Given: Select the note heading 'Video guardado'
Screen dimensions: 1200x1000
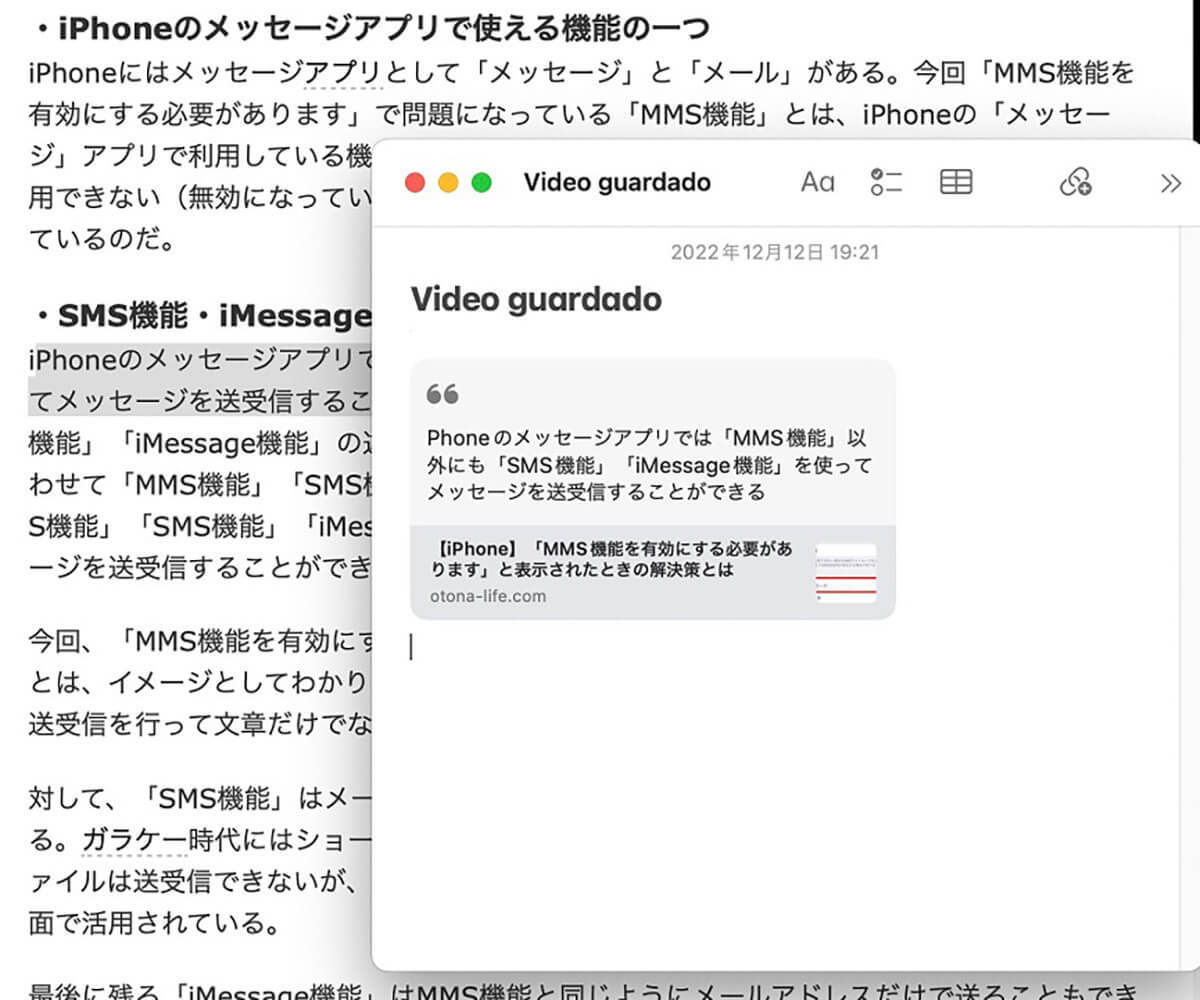Looking at the screenshot, I should (x=536, y=298).
